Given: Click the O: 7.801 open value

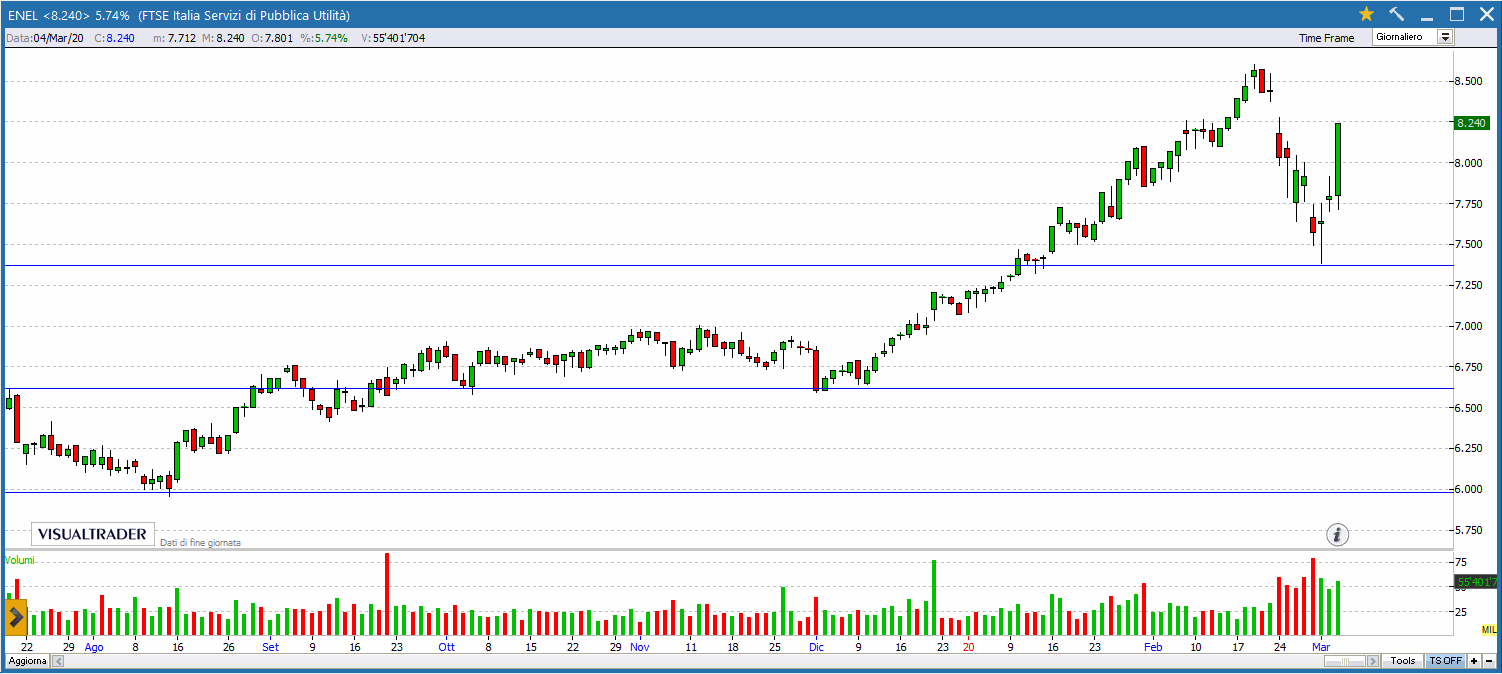Looking at the screenshot, I should pos(272,38).
